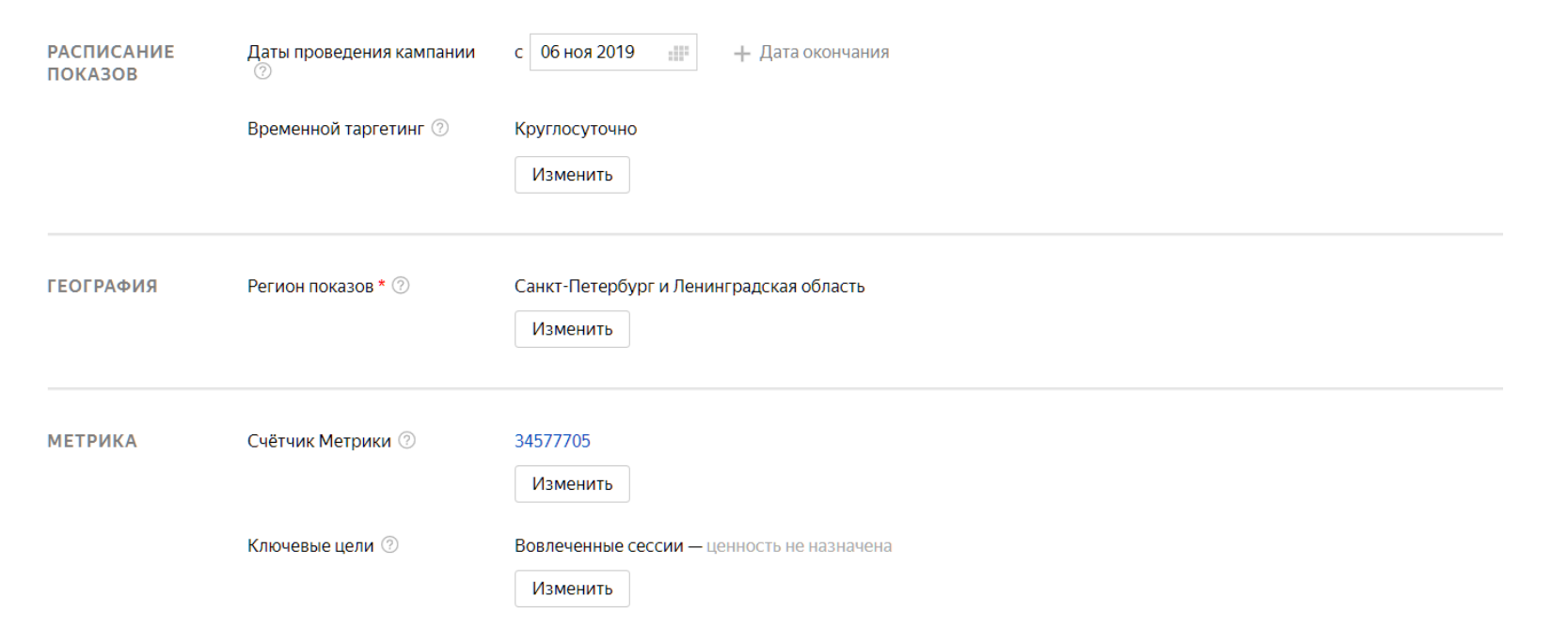Click the Круглосуточно schedule value text

coord(575,129)
